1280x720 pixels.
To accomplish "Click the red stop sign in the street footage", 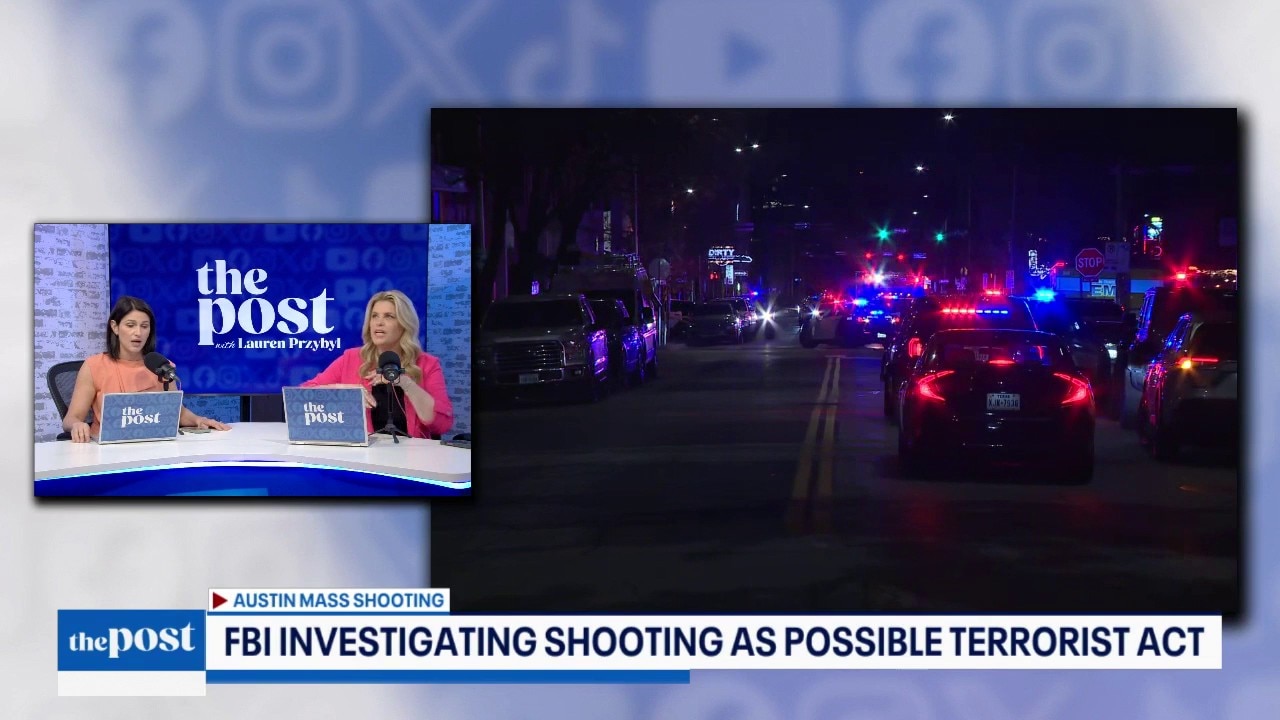I will [1089, 262].
